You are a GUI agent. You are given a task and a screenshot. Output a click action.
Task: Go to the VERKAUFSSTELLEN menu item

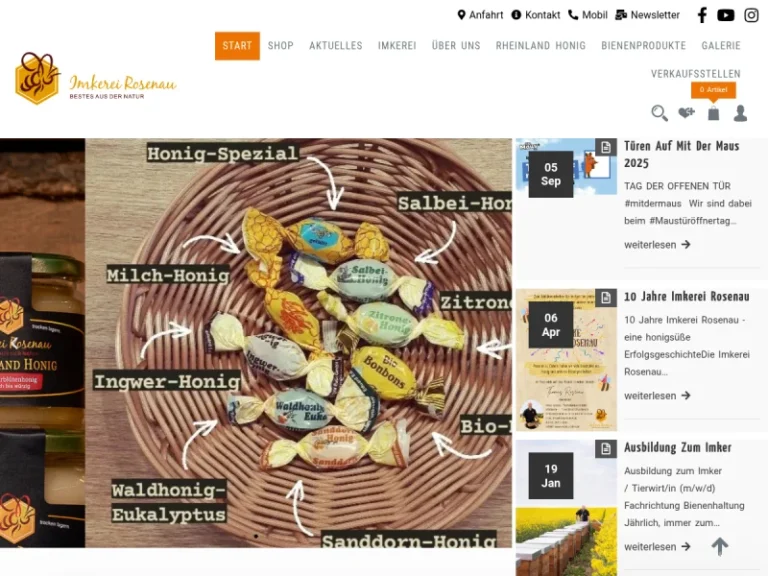[696, 74]
